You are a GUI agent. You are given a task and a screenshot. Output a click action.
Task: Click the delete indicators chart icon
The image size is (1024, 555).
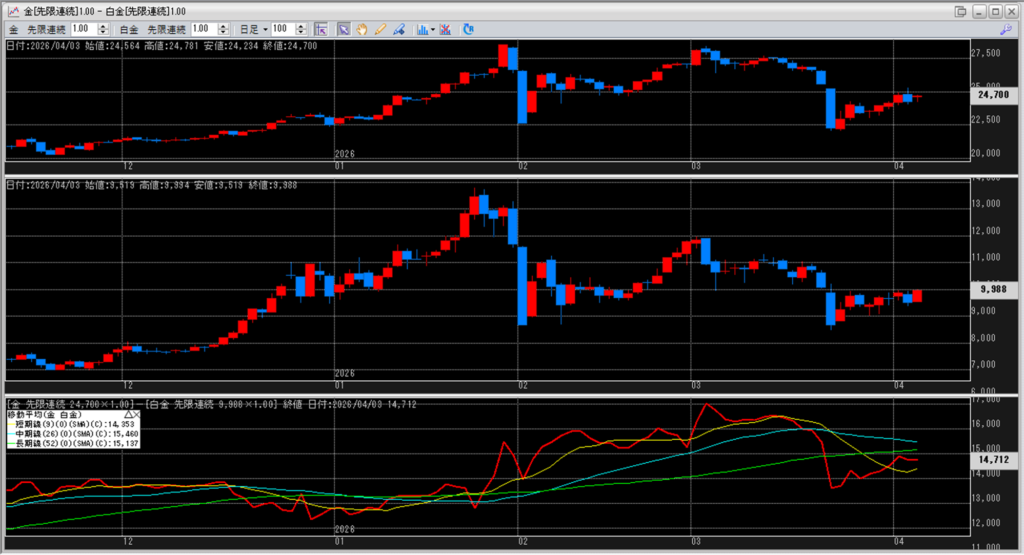click(x=445, y=29)
